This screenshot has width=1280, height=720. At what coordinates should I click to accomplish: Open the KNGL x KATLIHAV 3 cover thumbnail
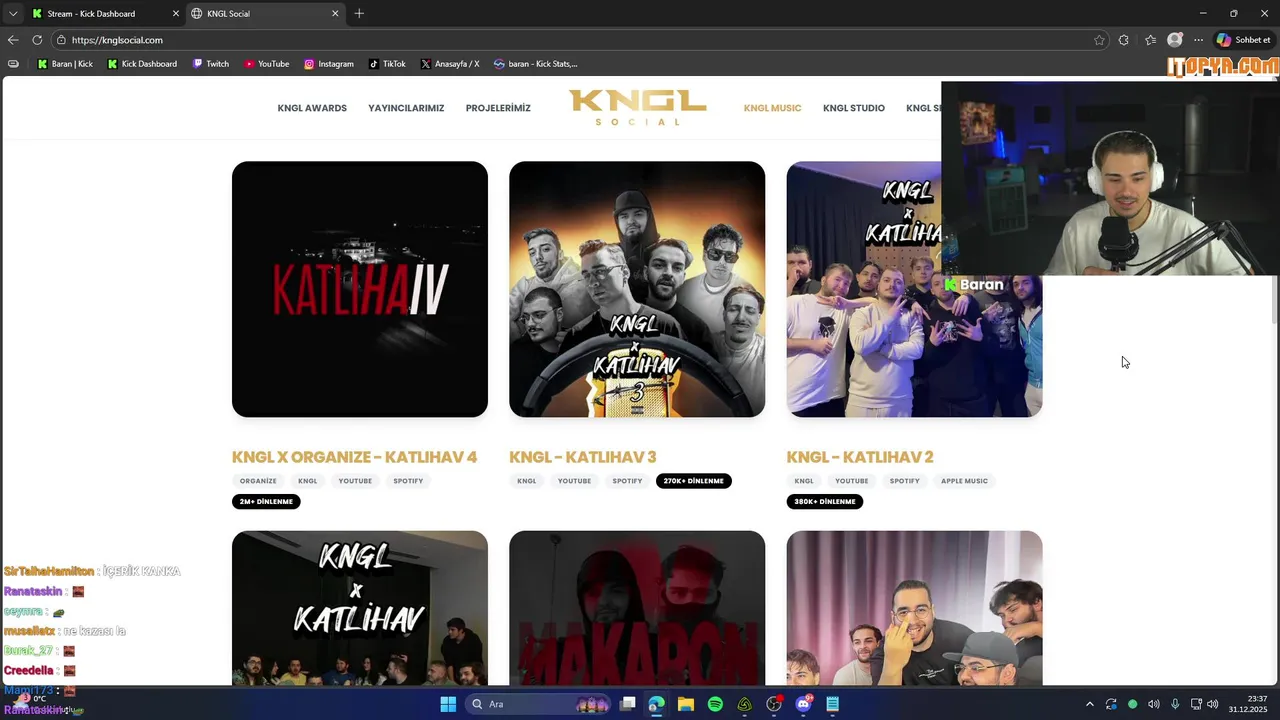637,289
